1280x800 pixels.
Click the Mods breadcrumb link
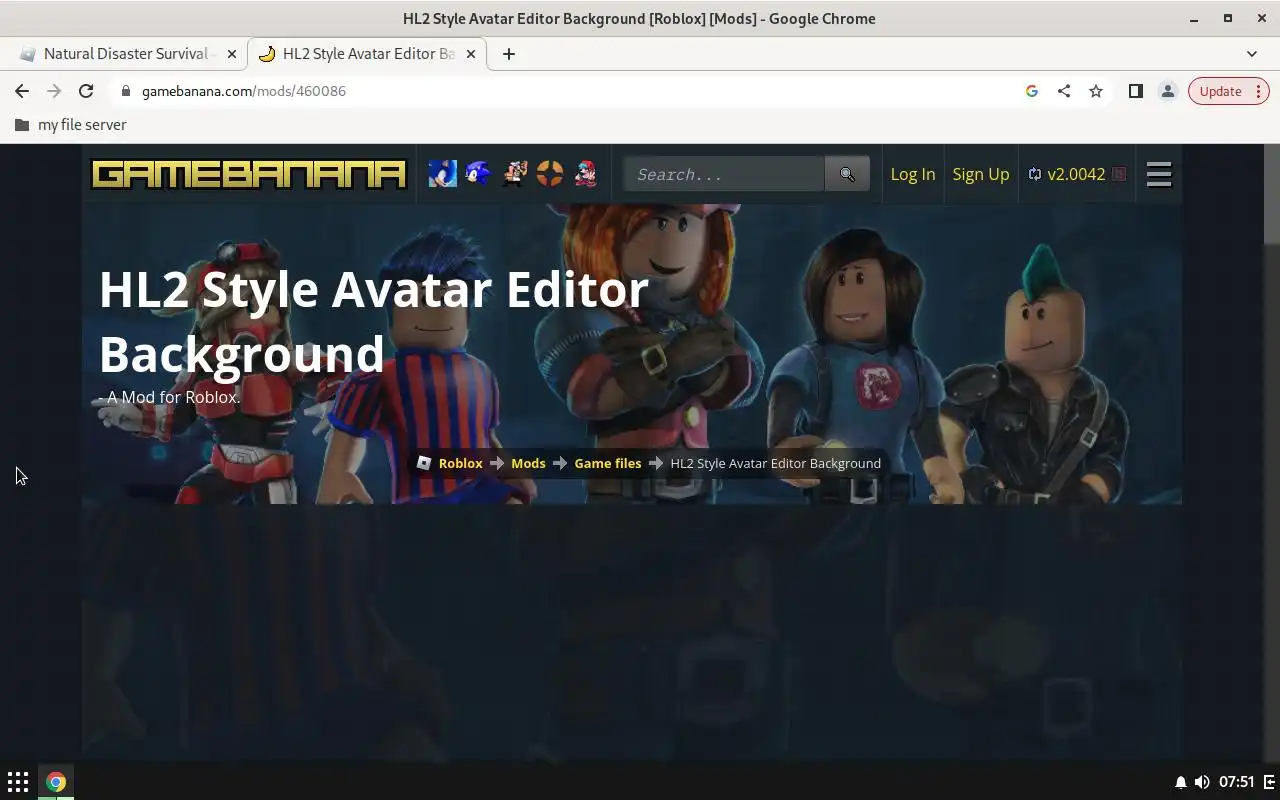coord(528,463)
